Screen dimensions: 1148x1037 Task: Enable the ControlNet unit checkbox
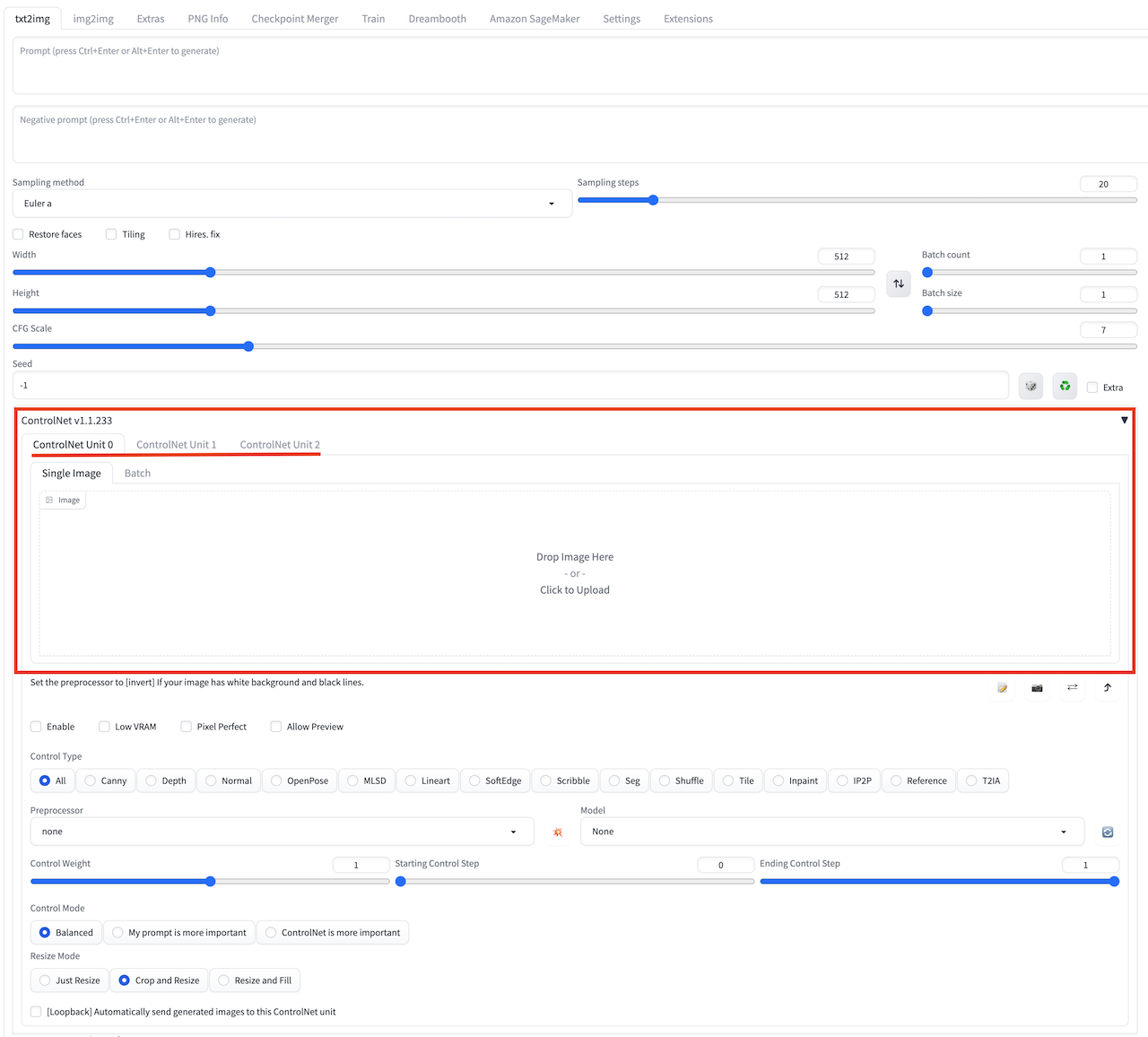(x=37, y=727)
